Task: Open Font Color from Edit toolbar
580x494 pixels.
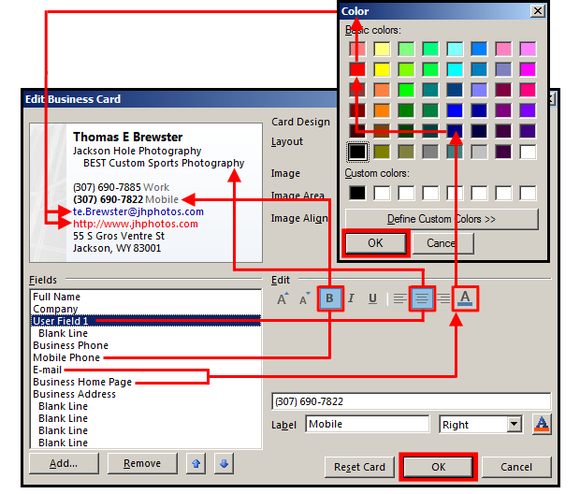Action: (465, 298)
